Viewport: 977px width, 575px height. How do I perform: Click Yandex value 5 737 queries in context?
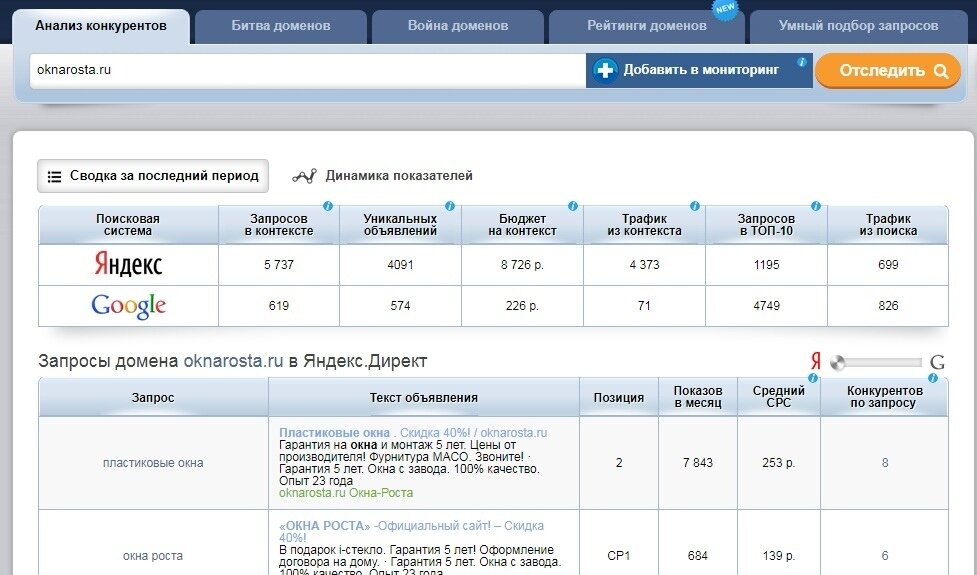pos(279,265)
